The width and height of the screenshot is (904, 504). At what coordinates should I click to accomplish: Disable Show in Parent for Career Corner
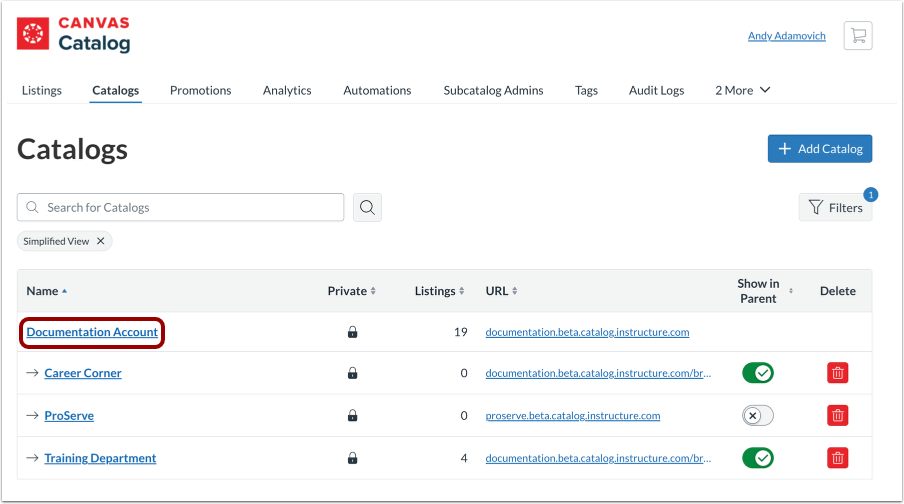[x=757, y=373]
